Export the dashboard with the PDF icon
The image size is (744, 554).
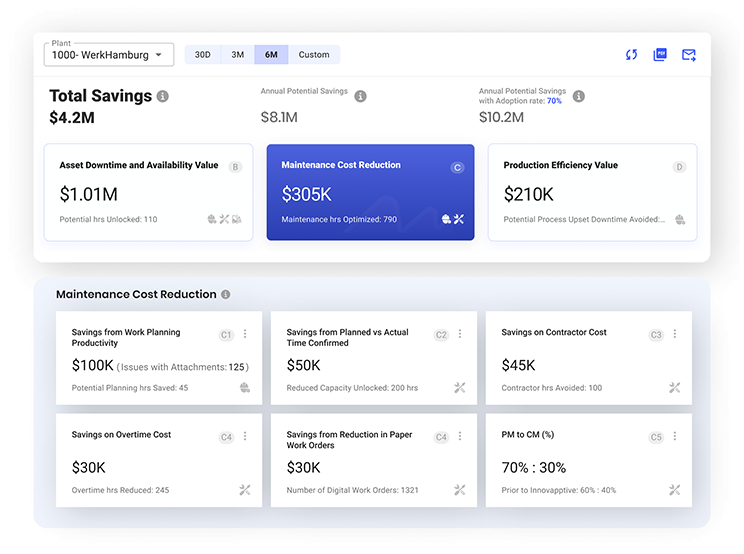[x=660, y=55]
